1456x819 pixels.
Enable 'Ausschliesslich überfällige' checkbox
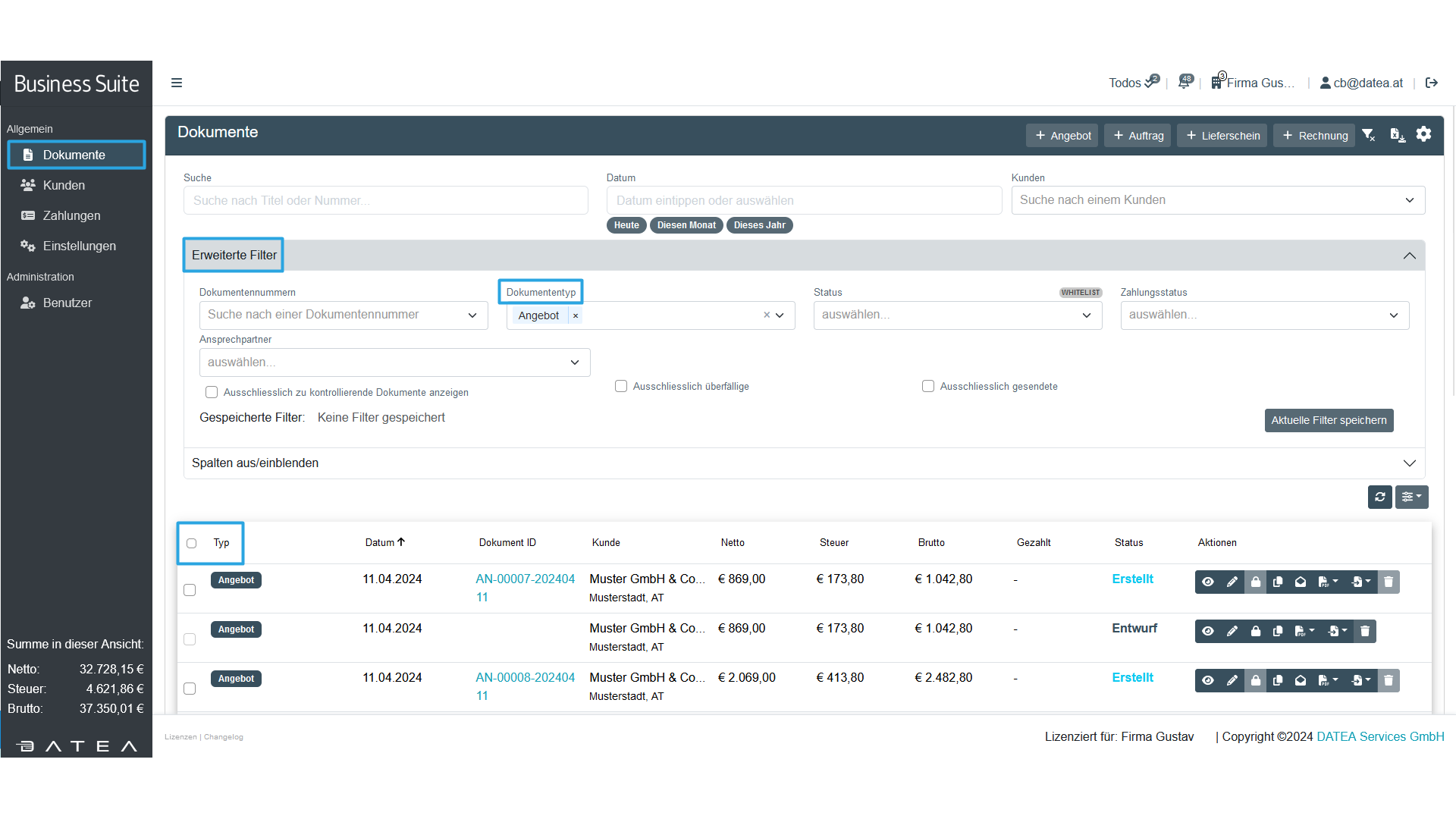(621, 386)
